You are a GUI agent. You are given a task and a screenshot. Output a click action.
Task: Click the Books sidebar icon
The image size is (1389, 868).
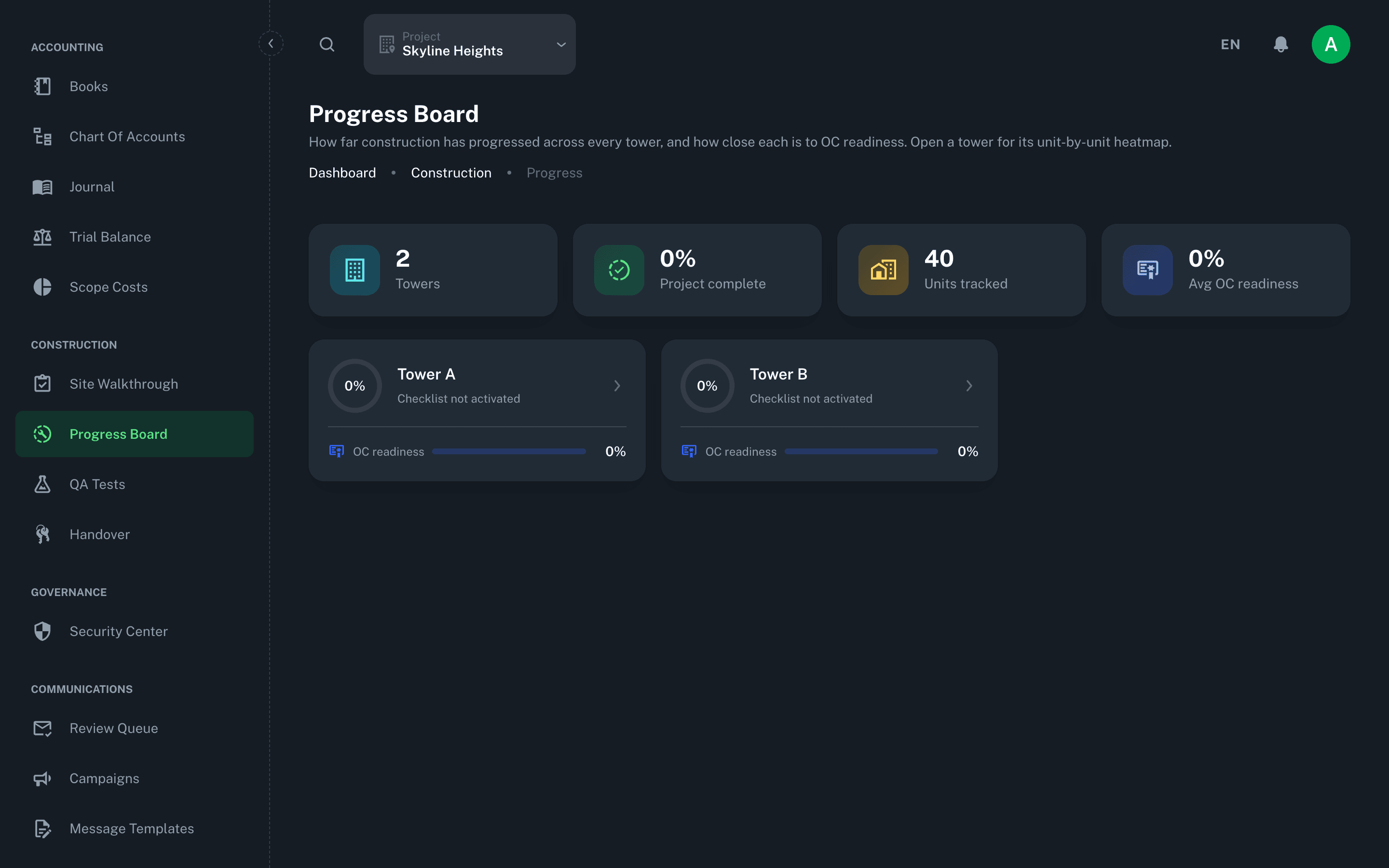click(x=42, y=87)
